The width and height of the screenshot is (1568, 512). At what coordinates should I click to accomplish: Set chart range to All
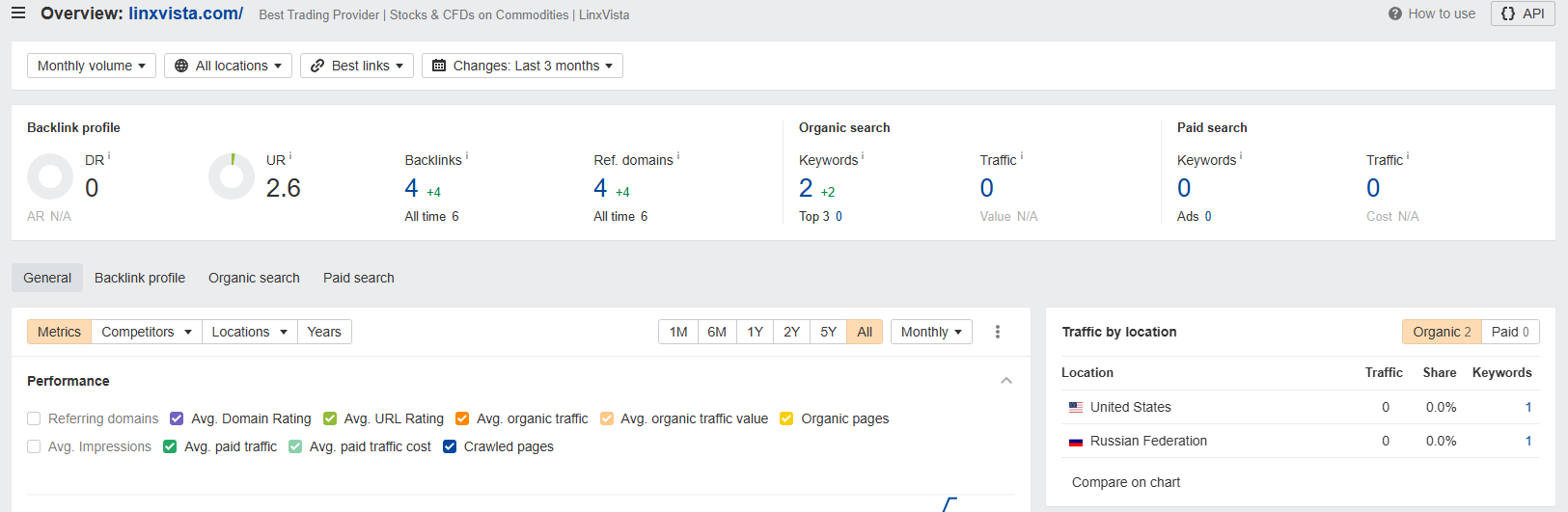click(x=865, y=332)
